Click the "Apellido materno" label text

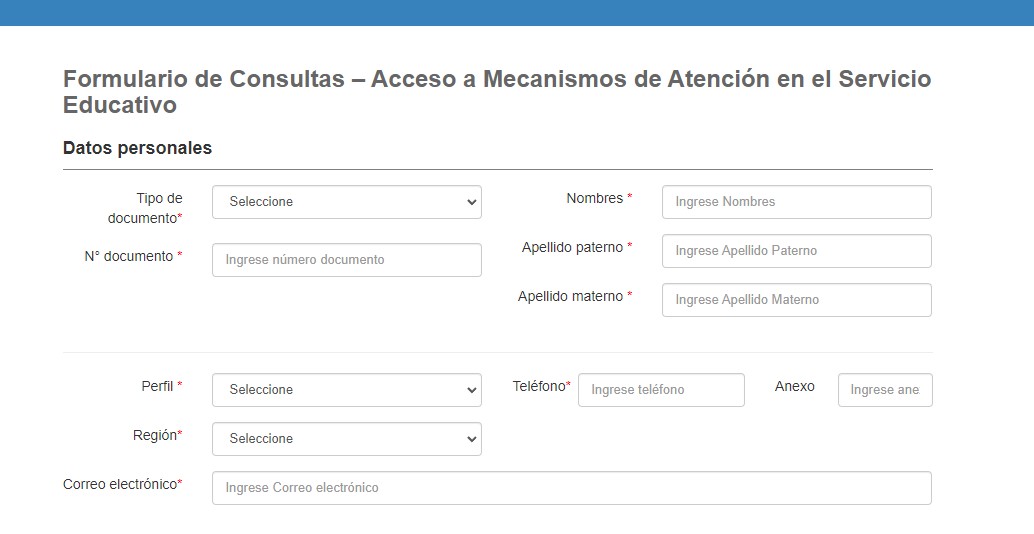[x=570, y=296]
